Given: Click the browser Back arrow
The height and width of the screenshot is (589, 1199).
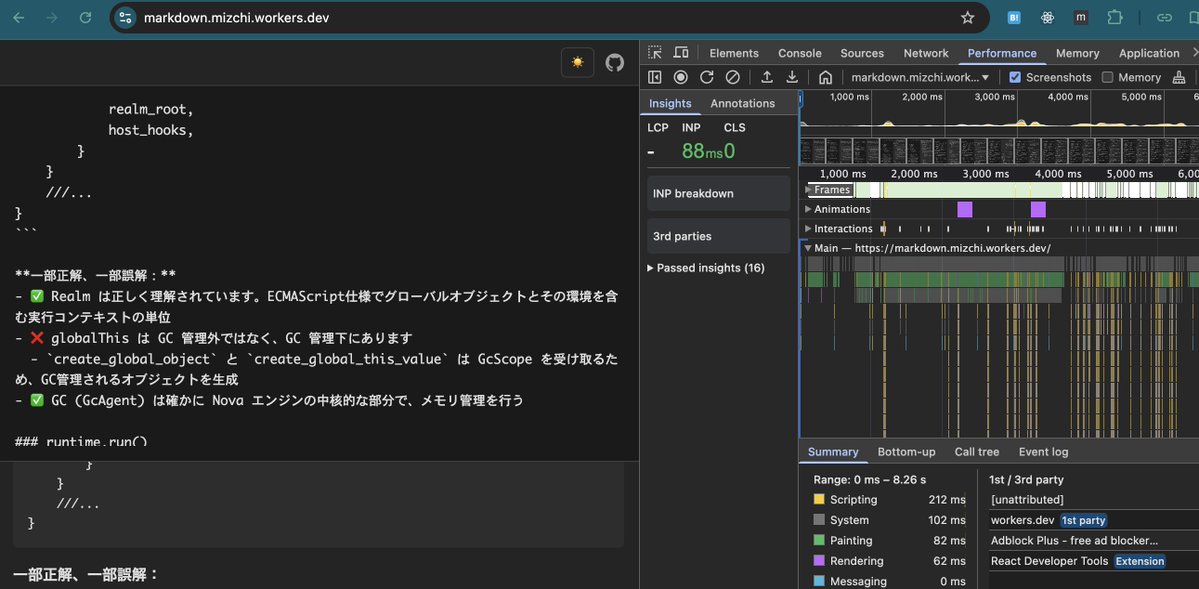Looking at the screenshot, I should tap(18, 18).
